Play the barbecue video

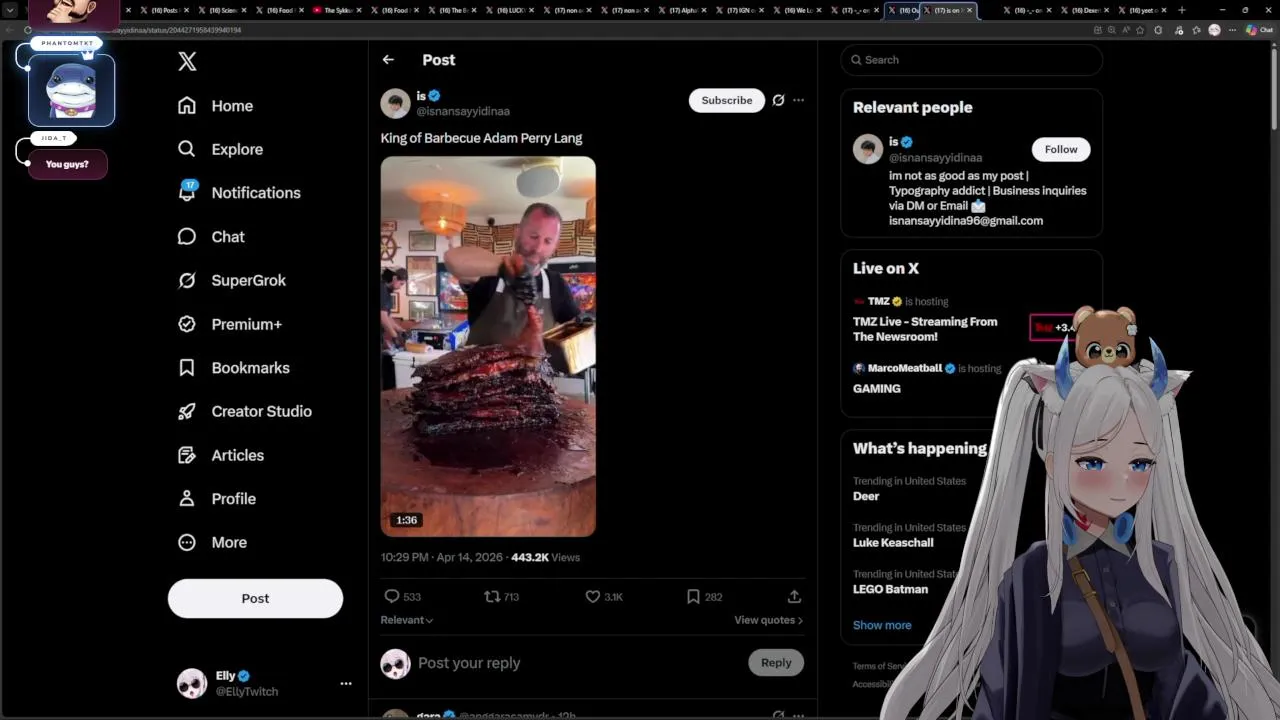pyautogui.click(x=488, y=346)
